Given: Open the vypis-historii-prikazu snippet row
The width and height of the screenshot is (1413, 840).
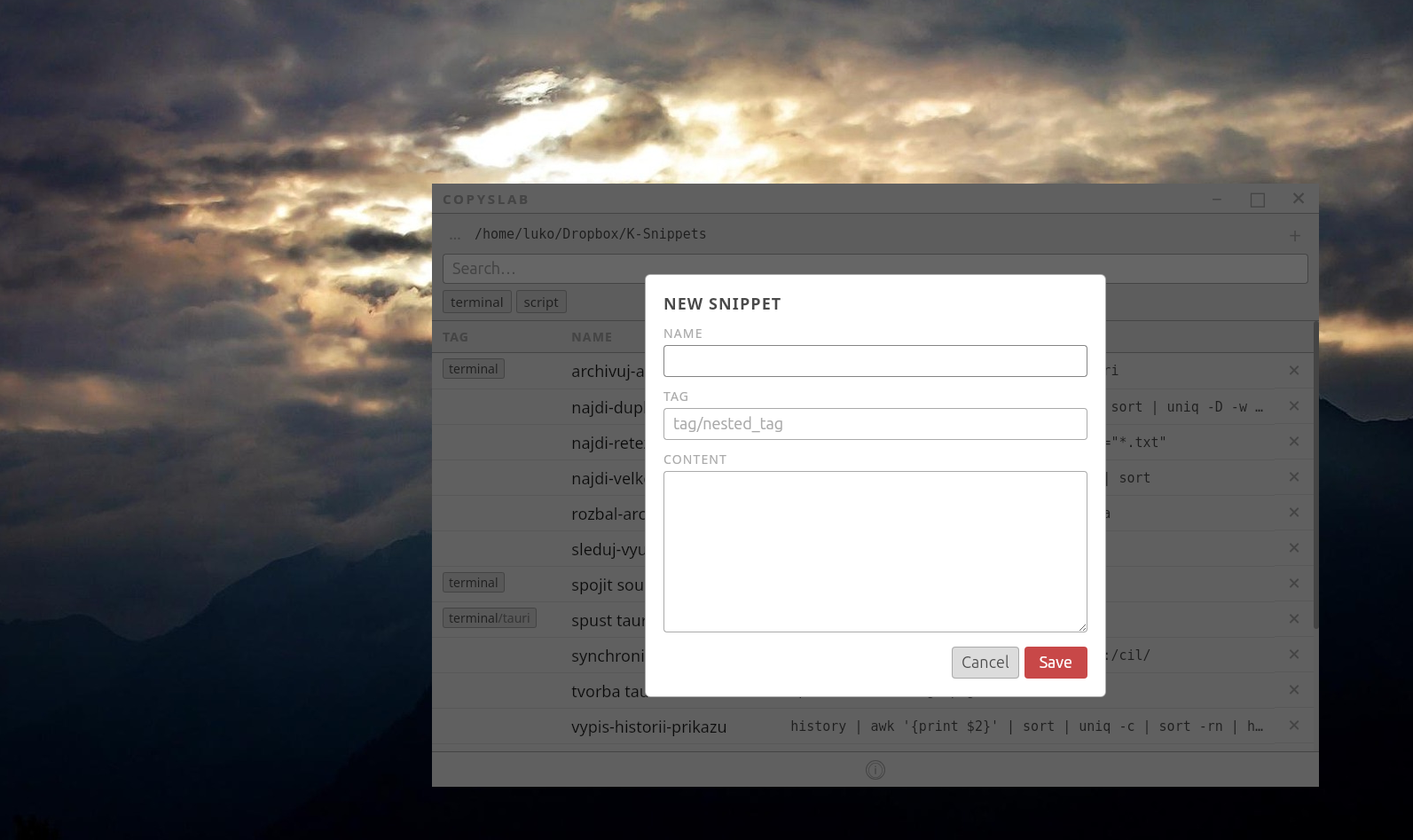Looking at the screenshot, I should point(648,726).
